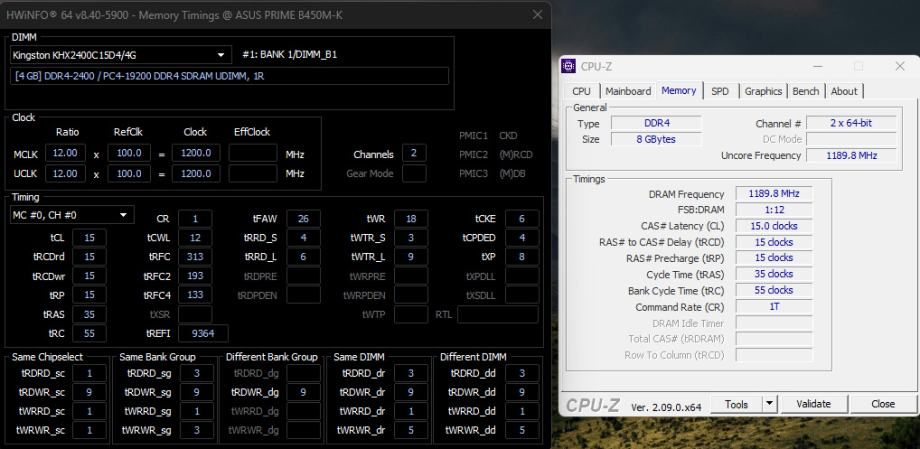
Task: Select the tWRWR_dr value 5
Action: click(x=411, y=430)
